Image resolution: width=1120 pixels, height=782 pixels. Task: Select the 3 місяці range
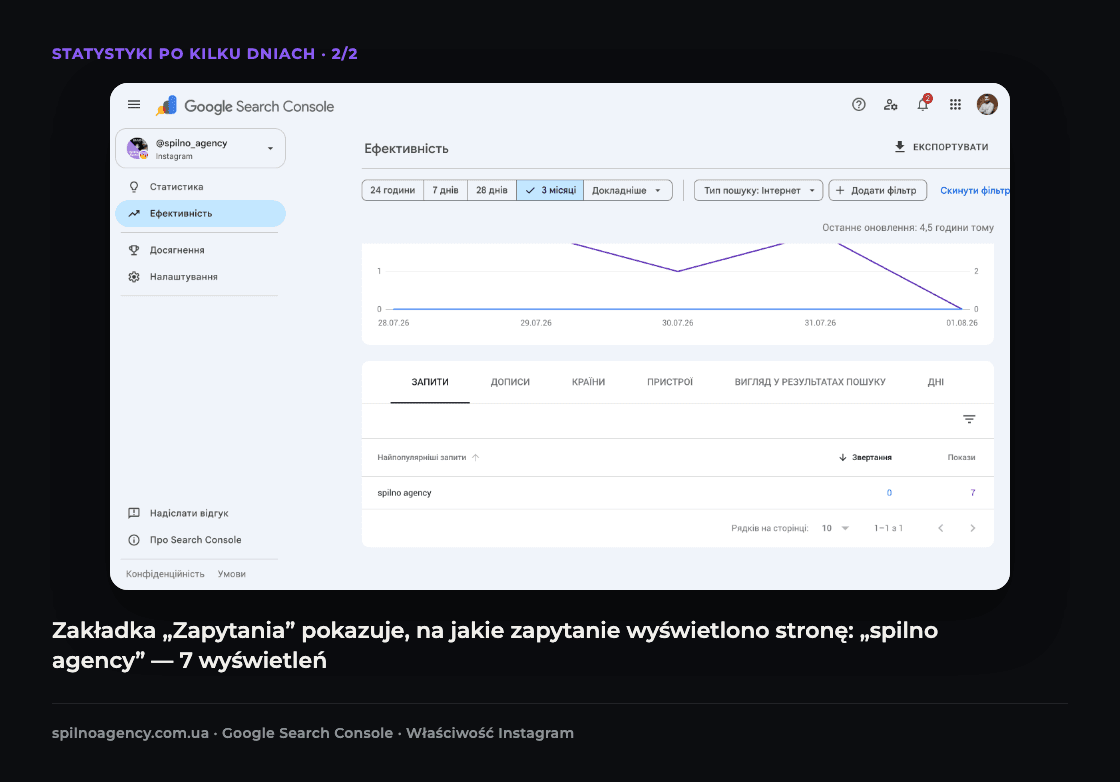coord(550,191)
